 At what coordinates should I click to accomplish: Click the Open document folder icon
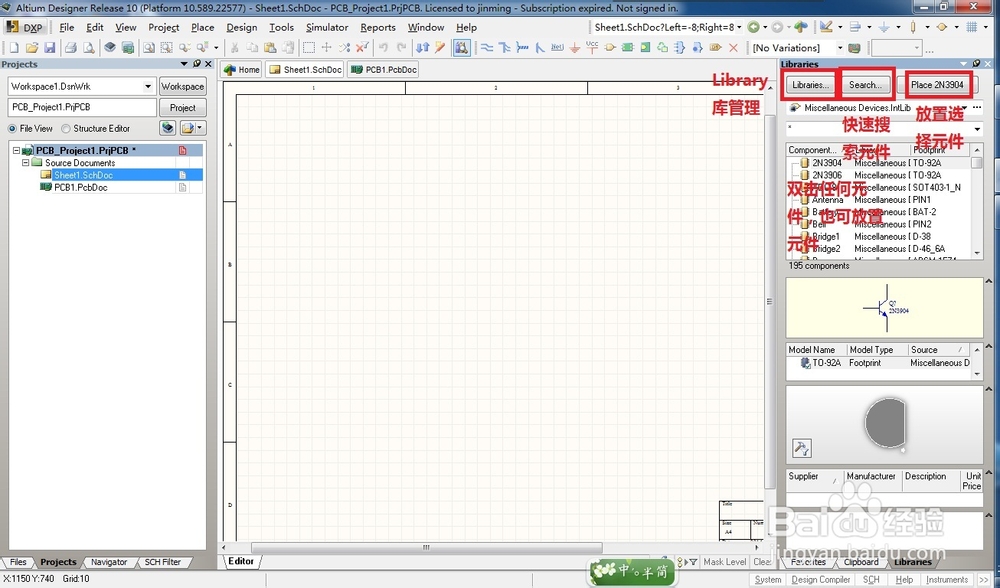[x=32, y=48]
